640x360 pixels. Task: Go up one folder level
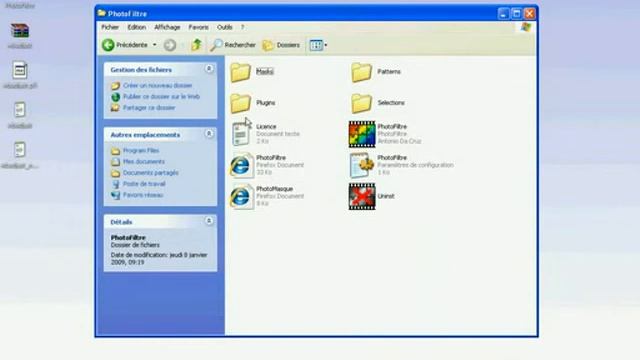(x=196, y=45)
